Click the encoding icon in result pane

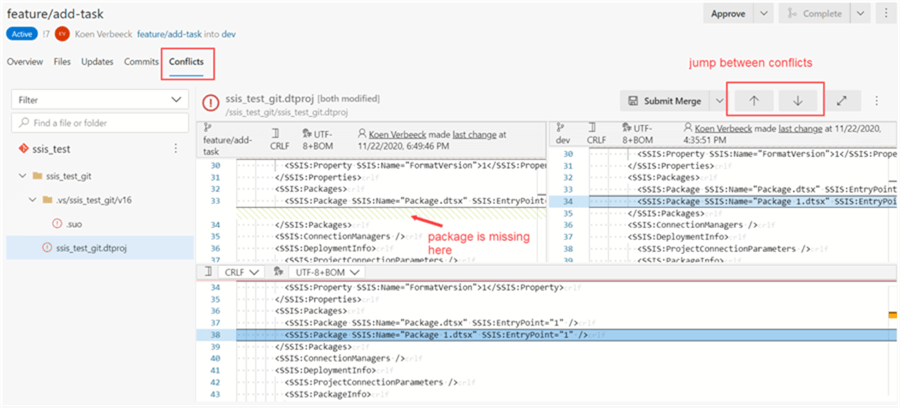tap(278, 272)
